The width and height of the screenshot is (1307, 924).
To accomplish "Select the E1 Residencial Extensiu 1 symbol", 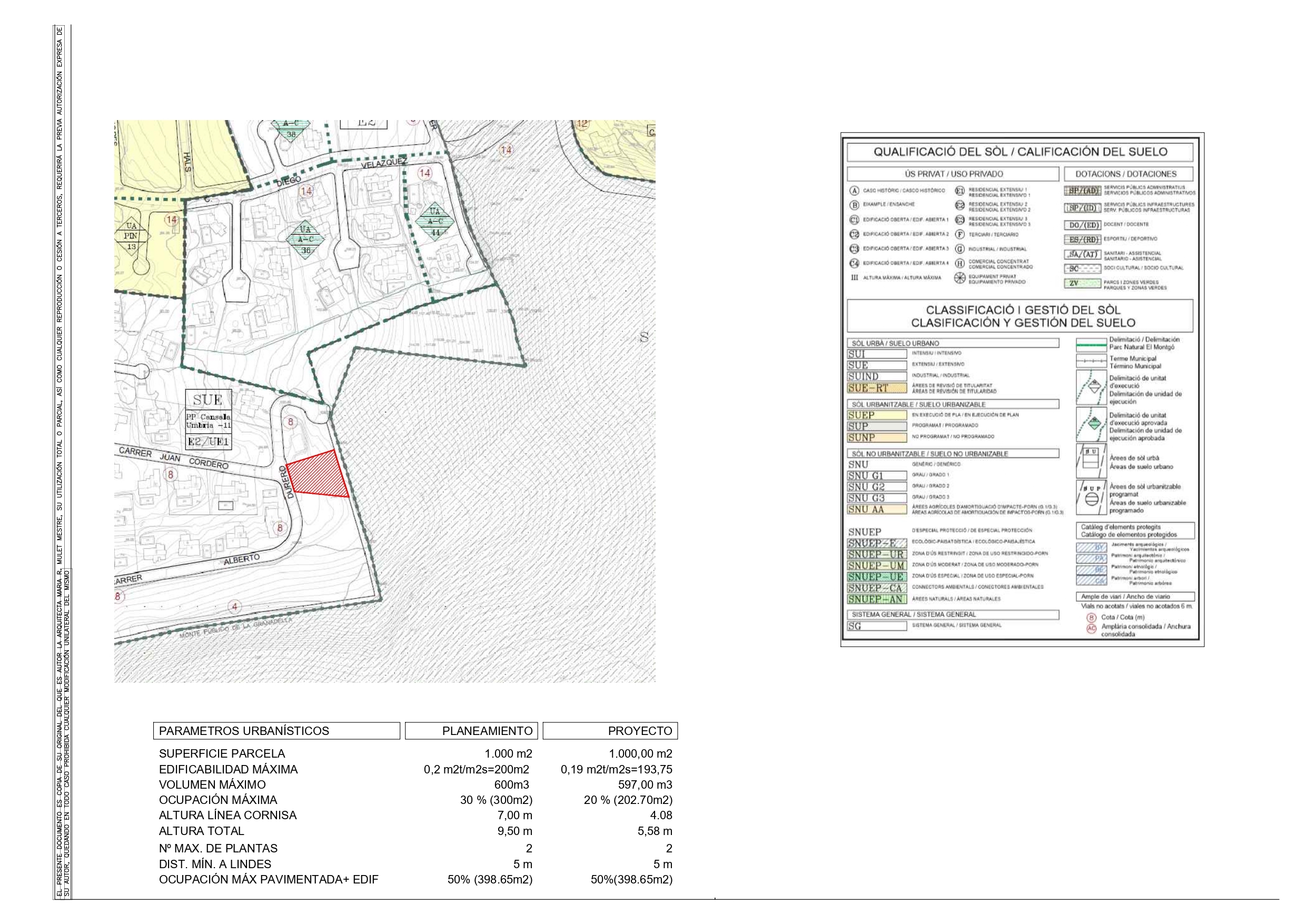I will [960, 191].
